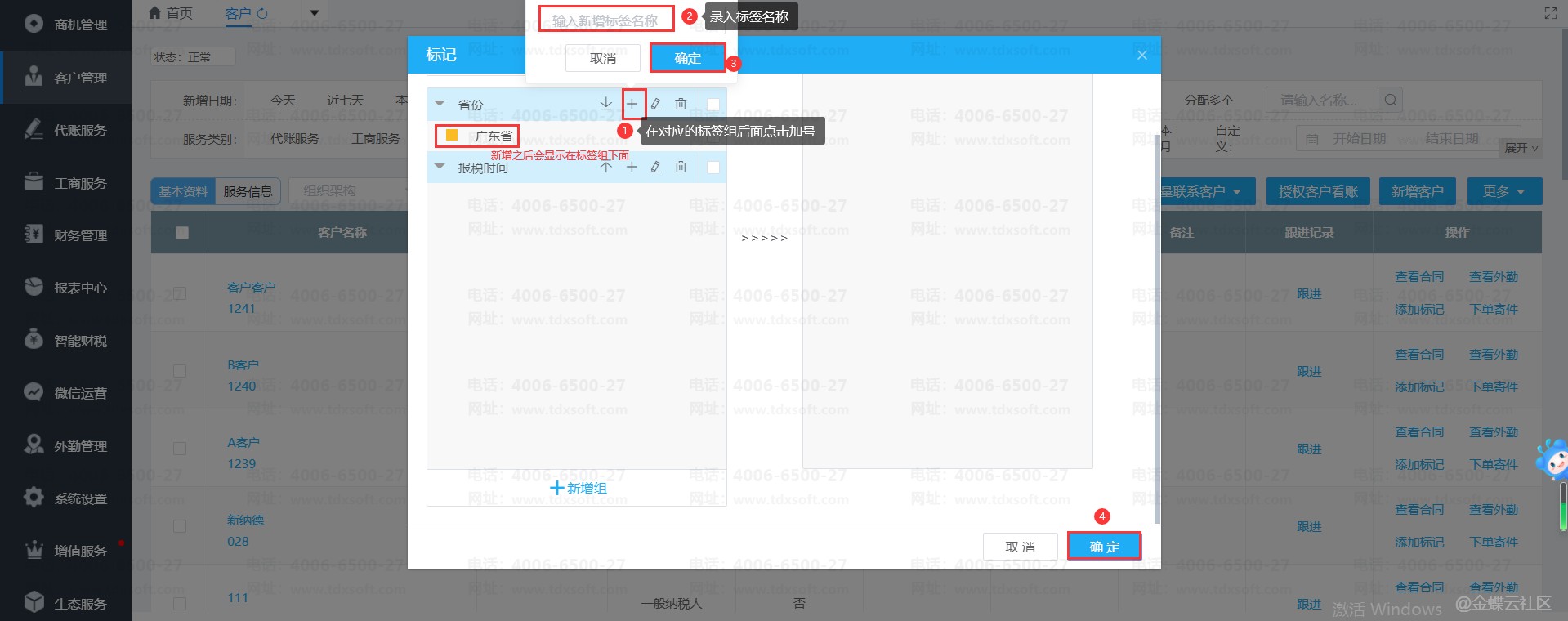Toggle the select-all checkbox in table header
This screenshot has width=1568, height=621.
(x=182, y=233)
